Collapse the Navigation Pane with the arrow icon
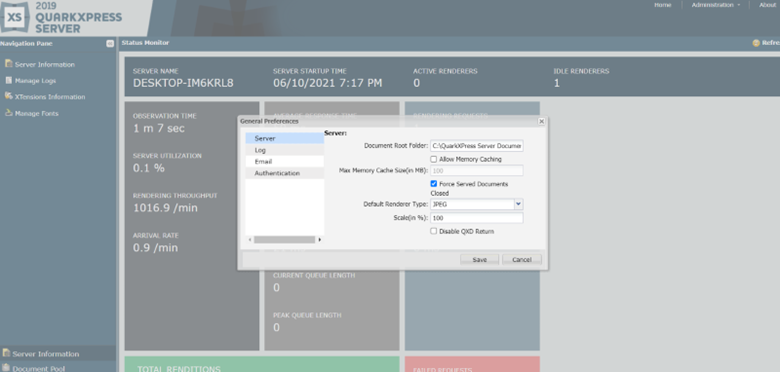Image resolution: width=780 pixels, height=372 pixels. (x=110, y=44)
